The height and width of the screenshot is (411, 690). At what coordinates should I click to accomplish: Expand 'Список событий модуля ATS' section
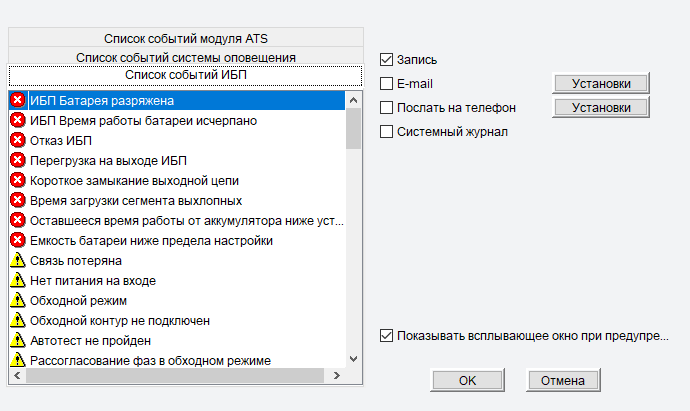tap(186, 38)
